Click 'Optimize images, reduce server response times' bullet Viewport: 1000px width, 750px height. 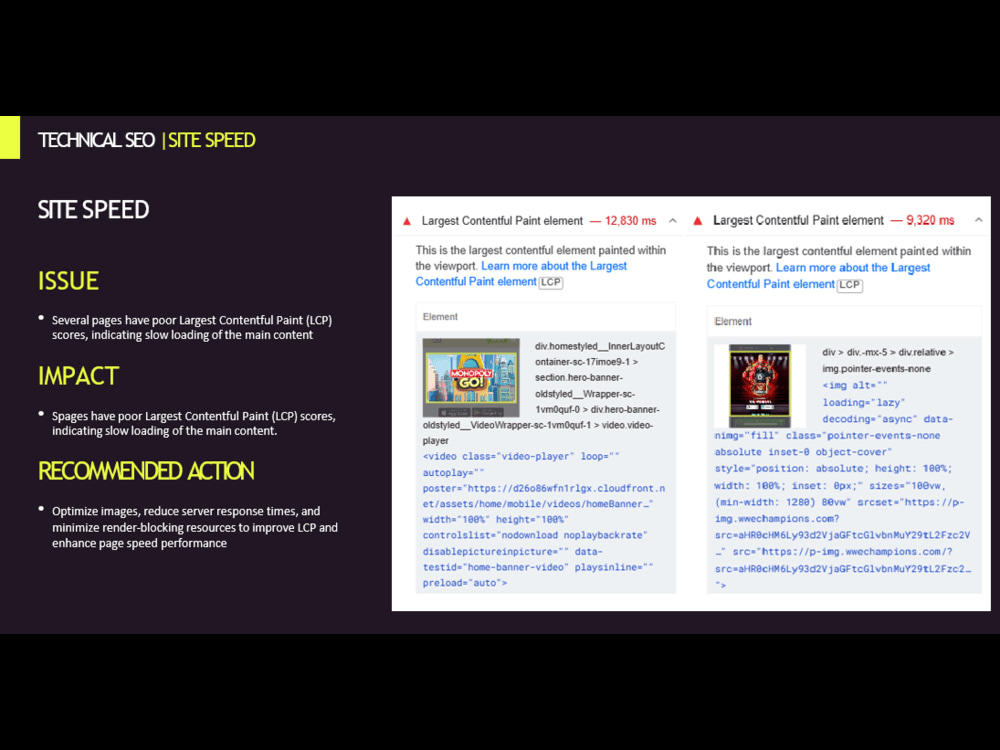click(195, 527)
